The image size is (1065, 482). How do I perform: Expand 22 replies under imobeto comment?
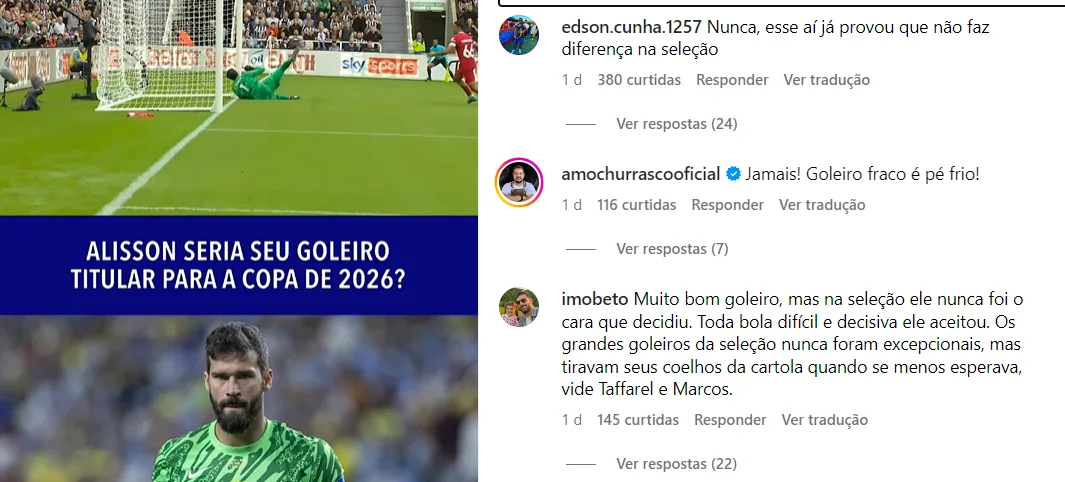[x=676, y=464]
